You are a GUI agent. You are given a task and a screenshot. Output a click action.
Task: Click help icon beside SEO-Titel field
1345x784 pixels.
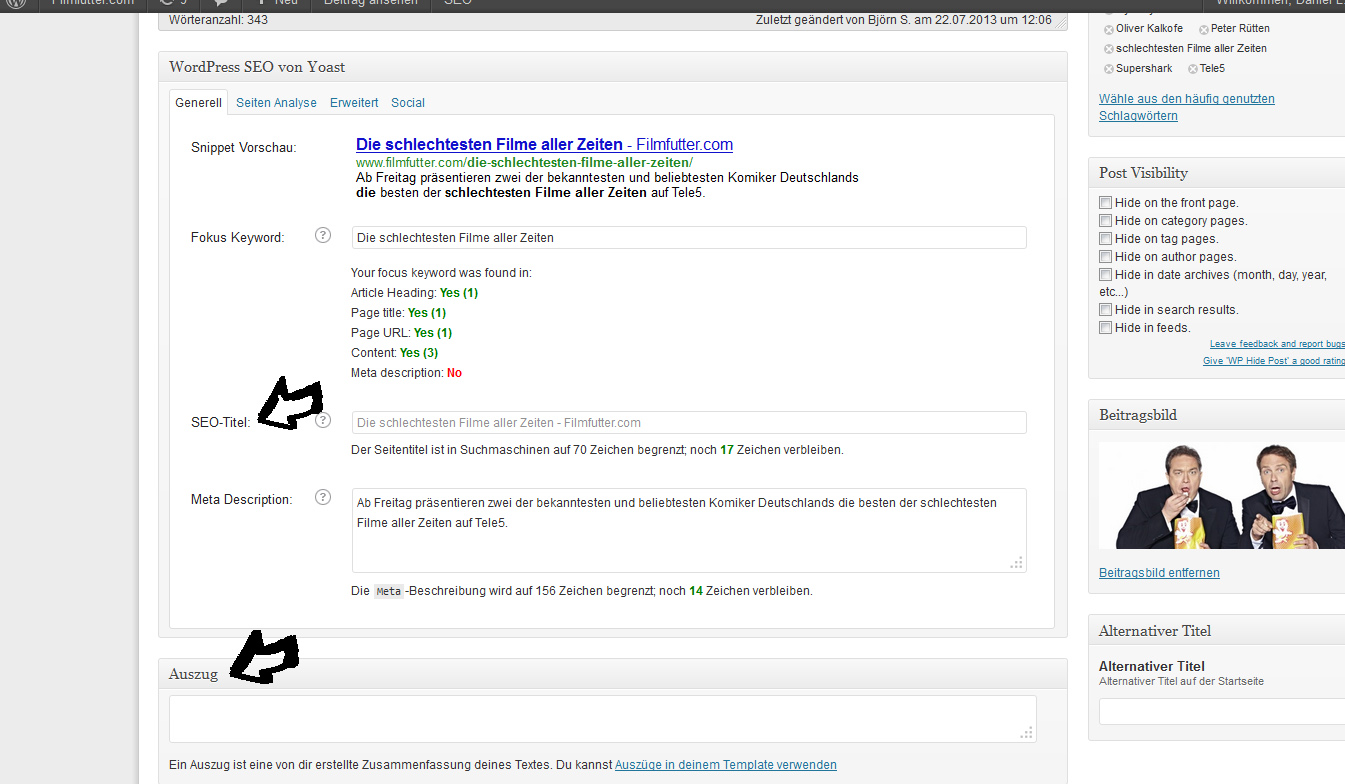click(x=322, y=421)
